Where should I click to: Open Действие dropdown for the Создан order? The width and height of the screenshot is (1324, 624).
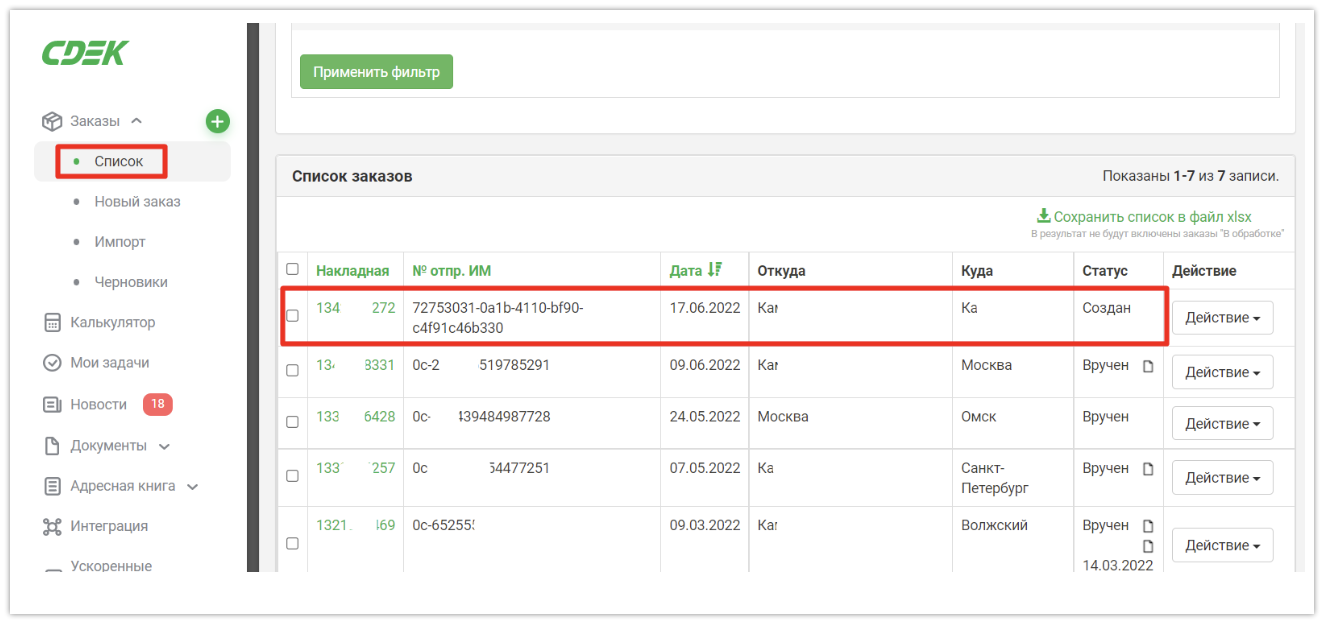[1222, 318]
